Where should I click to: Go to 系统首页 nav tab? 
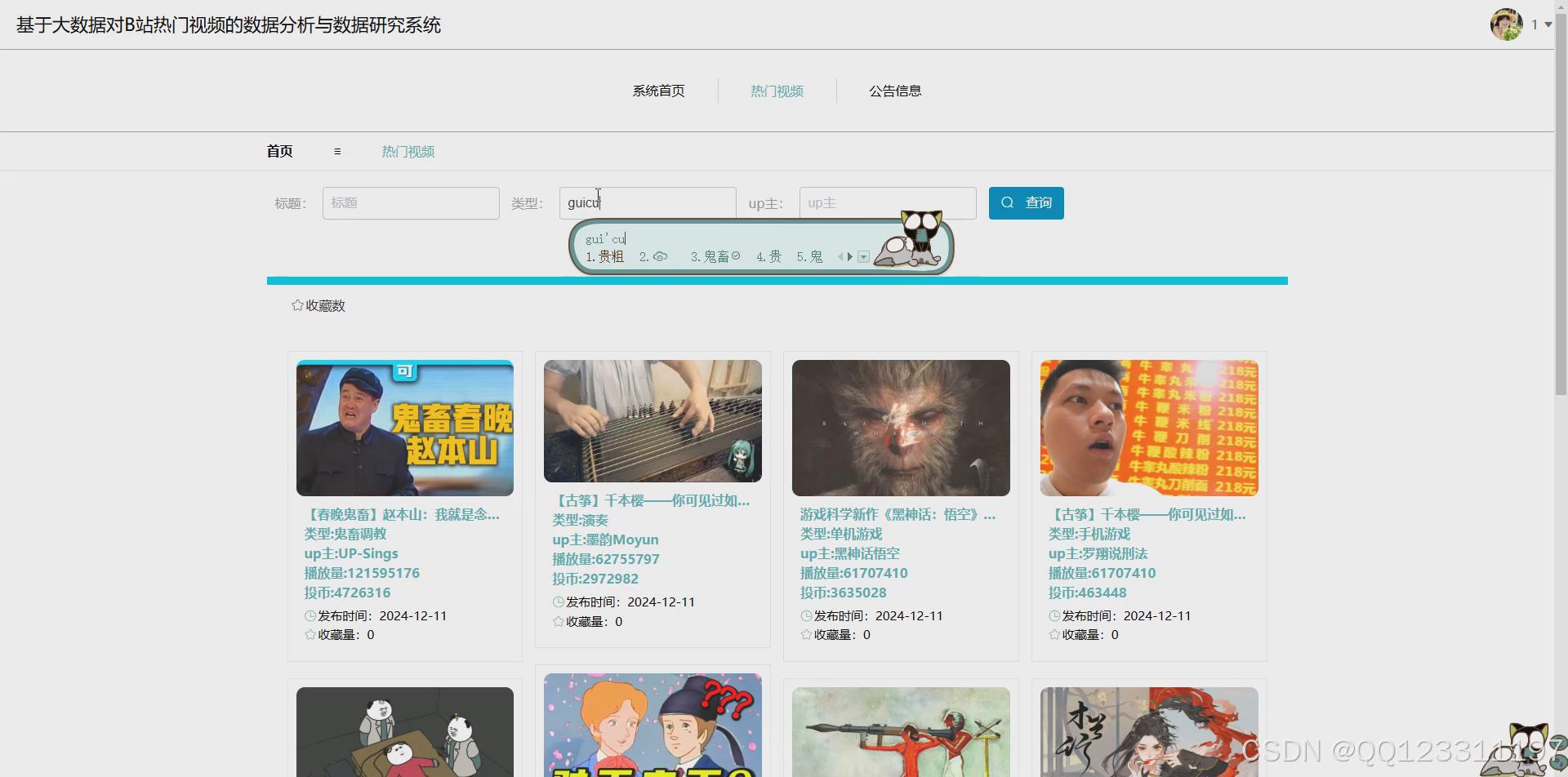(658, 91)
